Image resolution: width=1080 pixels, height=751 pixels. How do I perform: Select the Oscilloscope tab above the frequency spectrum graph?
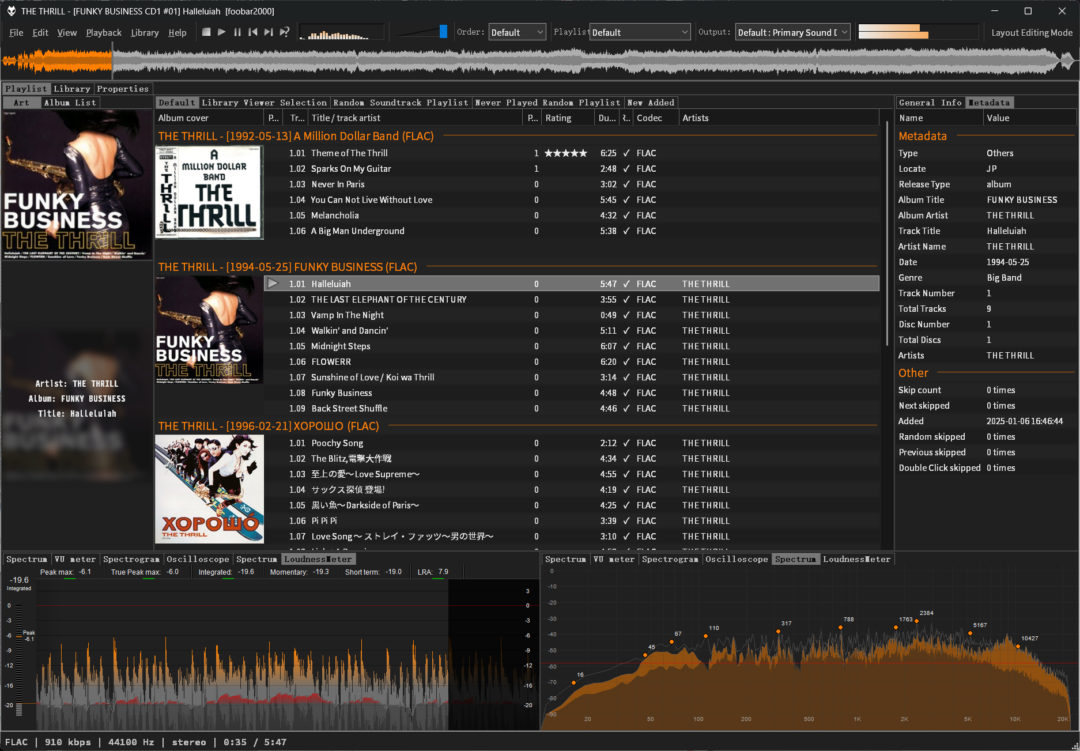click(x=736, y=559)
